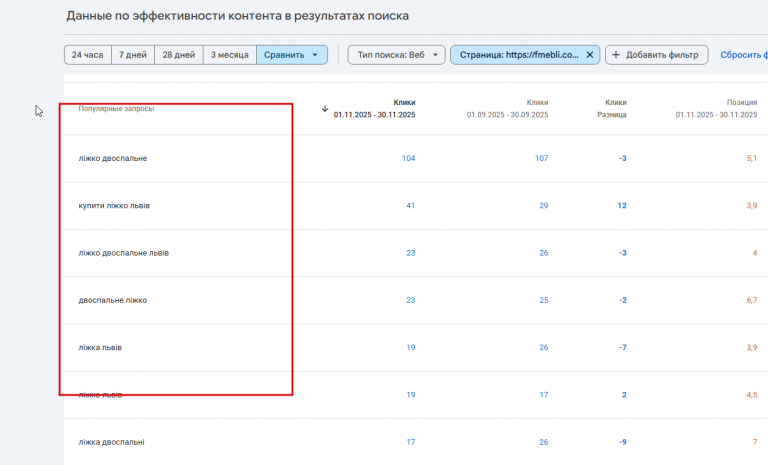This screenshot has height=465, width=768.
Task: Select the 7 дней date range
Action: (x=133, y=55)
